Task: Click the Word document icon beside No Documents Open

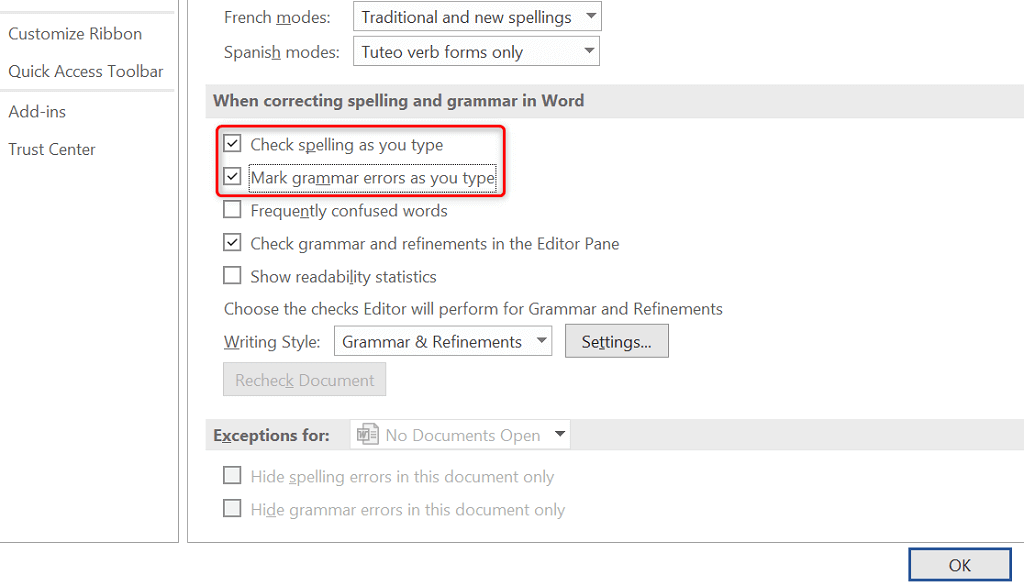Action: (368, 435)
